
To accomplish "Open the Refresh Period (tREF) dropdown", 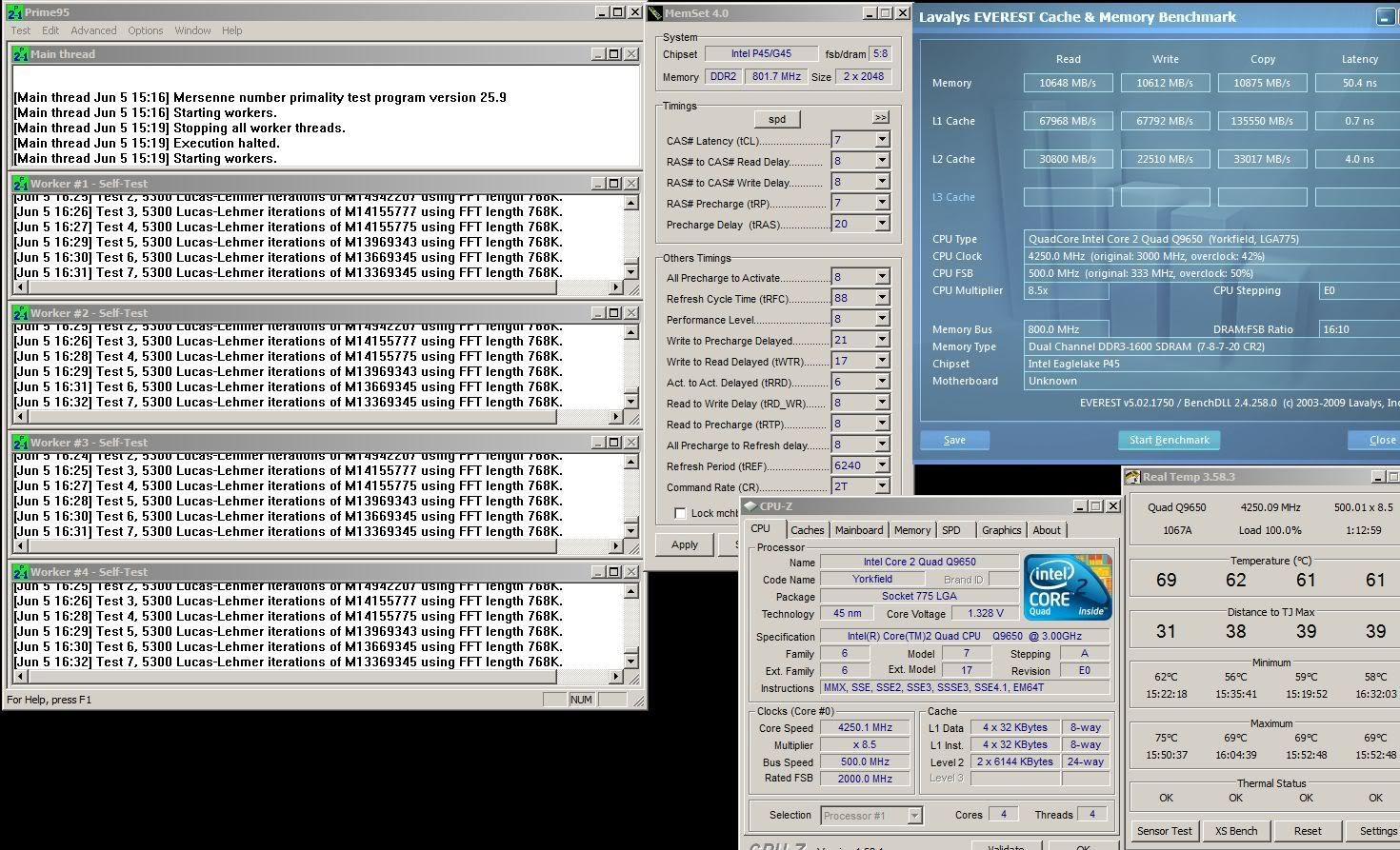I will [x=882, y=465].
